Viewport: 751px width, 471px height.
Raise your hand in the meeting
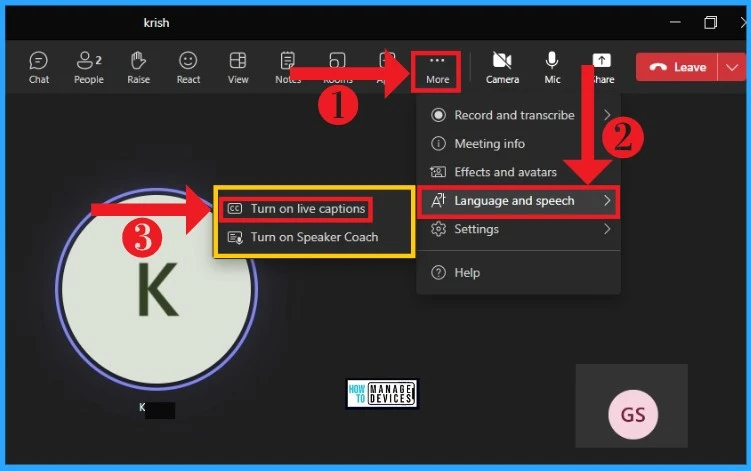click(x=138, y=68)
